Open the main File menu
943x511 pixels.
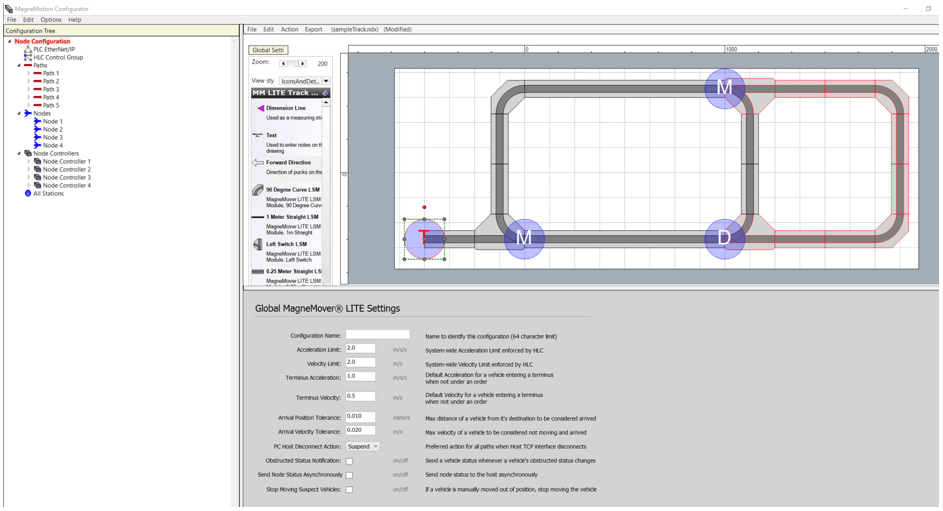[x=11, y=20]
